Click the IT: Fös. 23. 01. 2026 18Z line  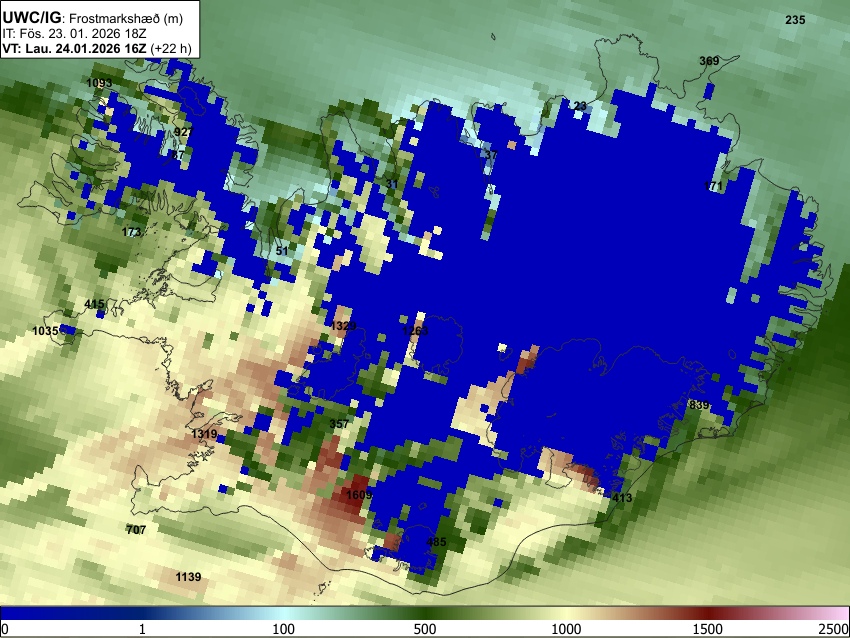point(74,34)
